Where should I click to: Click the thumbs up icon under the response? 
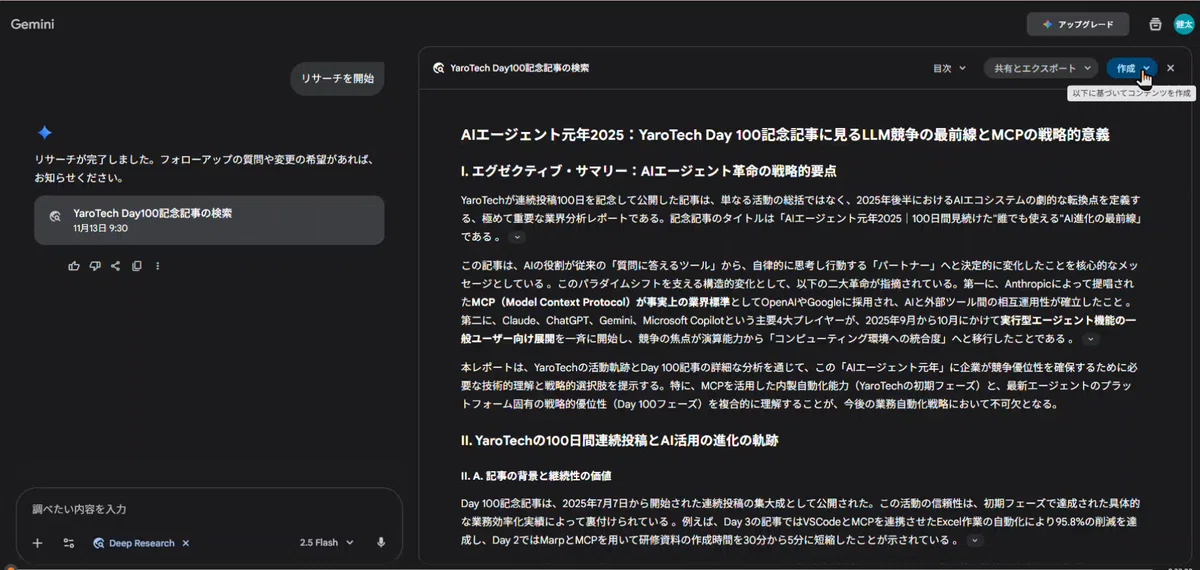pos(74,266)
